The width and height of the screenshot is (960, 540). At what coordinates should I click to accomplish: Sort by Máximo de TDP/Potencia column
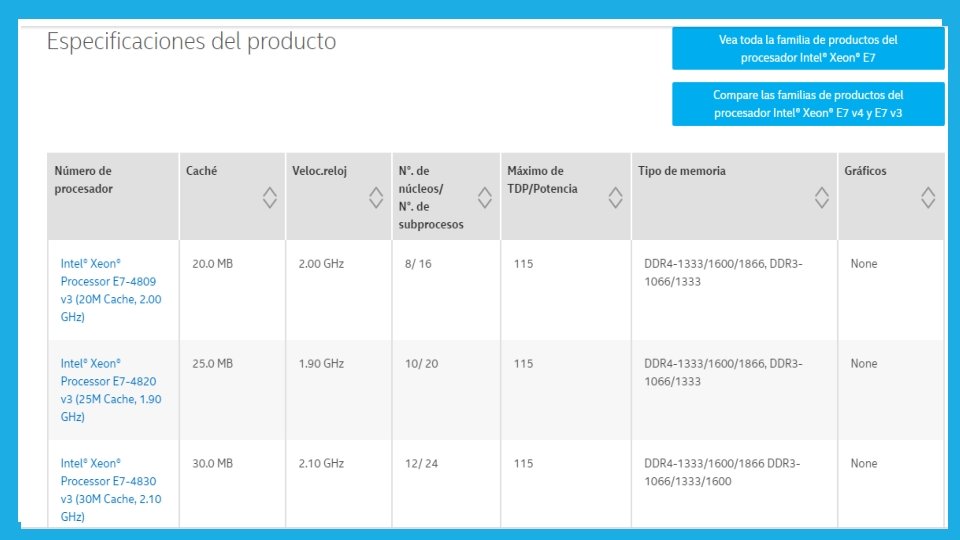(615, 198)
